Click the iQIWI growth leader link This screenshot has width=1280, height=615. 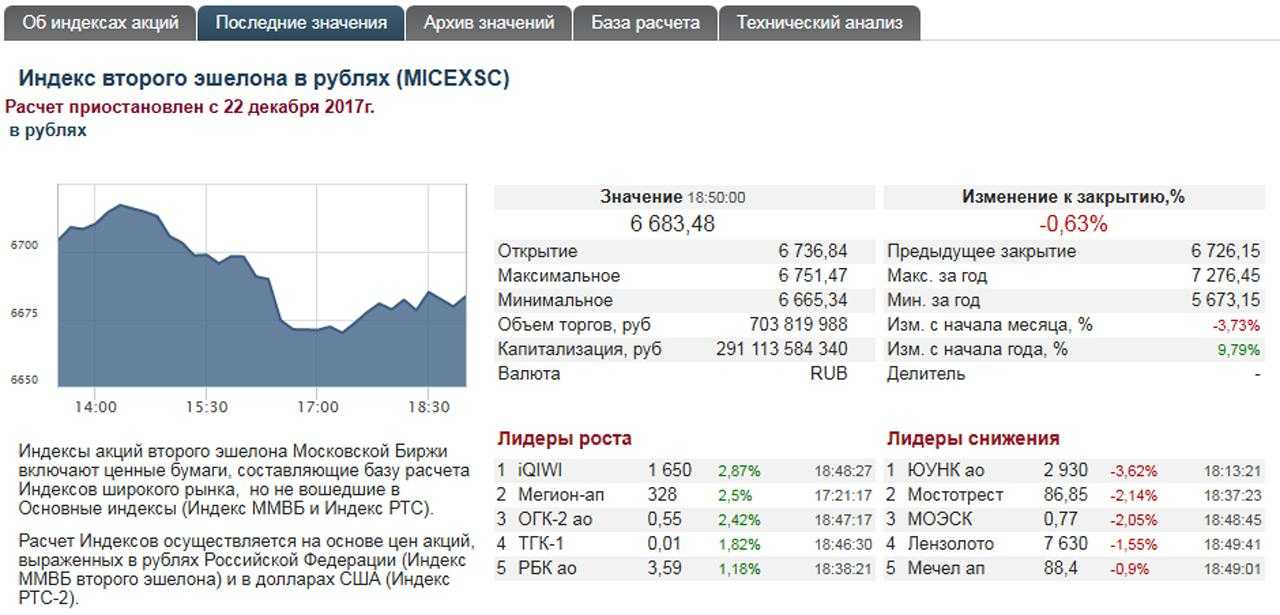[542, 470]
